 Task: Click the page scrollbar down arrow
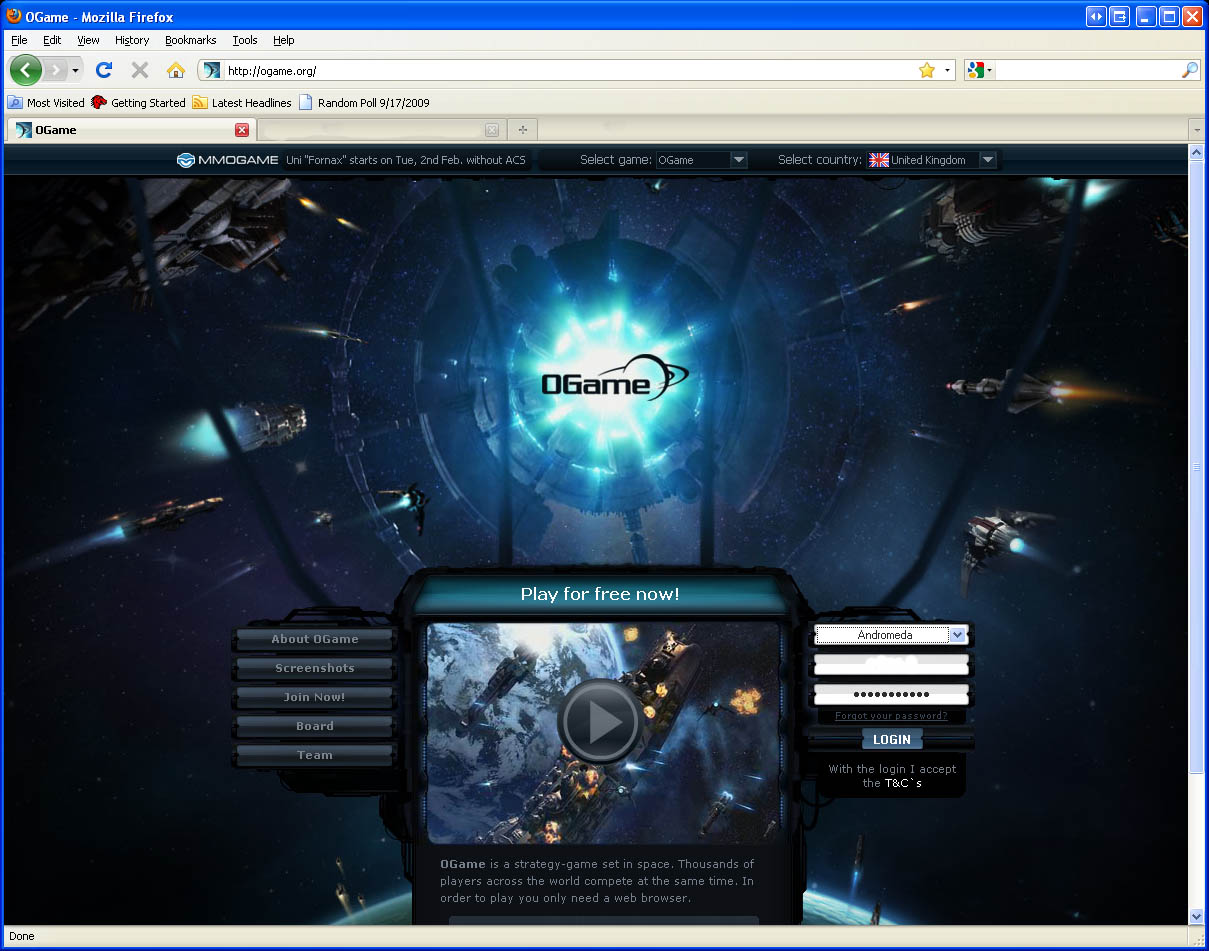click(x=1197, y=916)
